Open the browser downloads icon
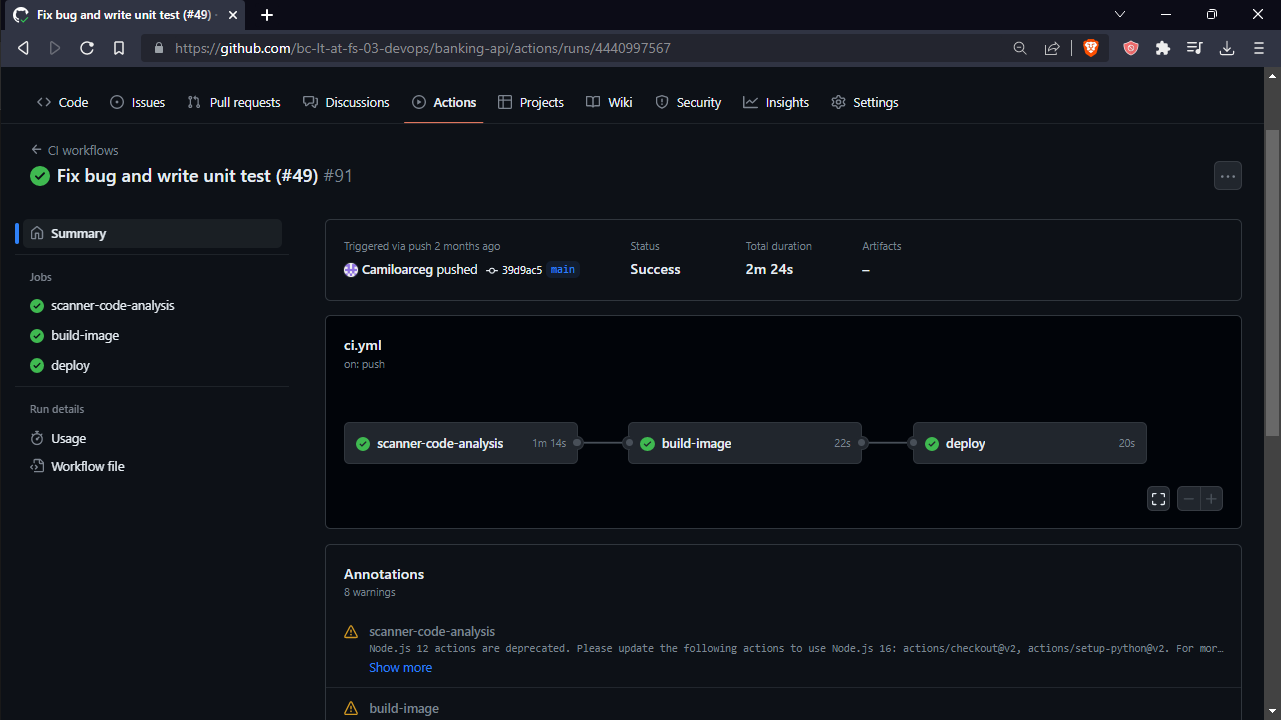This screenshot has height=720, width=1281. 1226,47
